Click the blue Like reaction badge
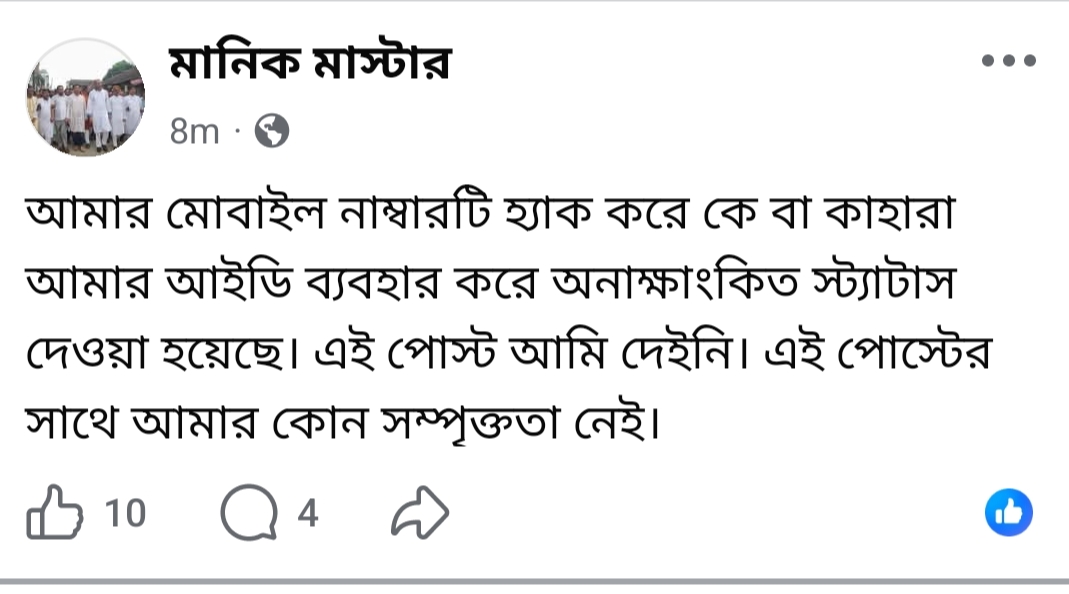The image size is (1069, 594). [1008, 513]
